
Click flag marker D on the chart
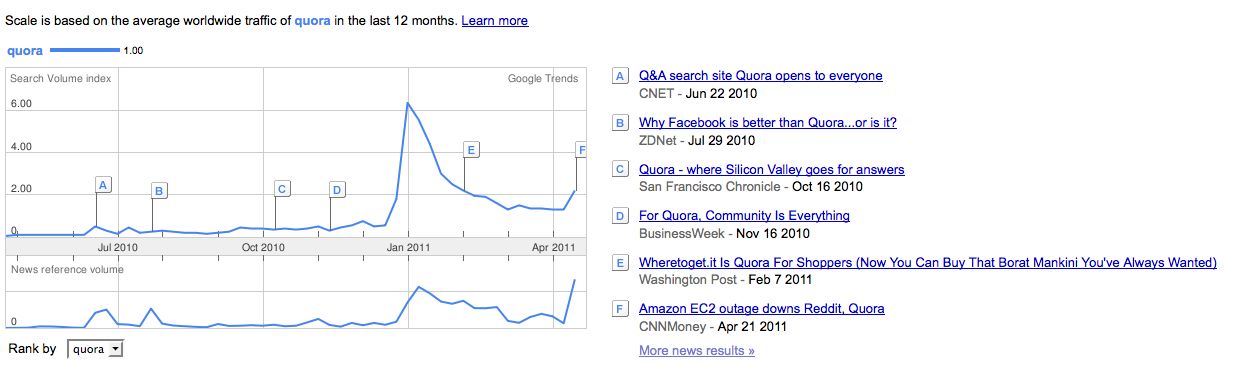pos(337,190)
